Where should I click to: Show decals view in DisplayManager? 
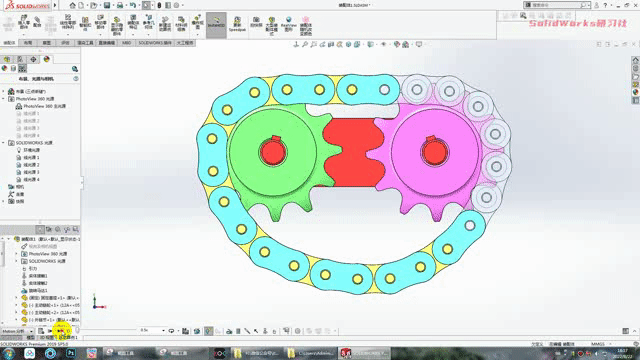tap(13, 69)
